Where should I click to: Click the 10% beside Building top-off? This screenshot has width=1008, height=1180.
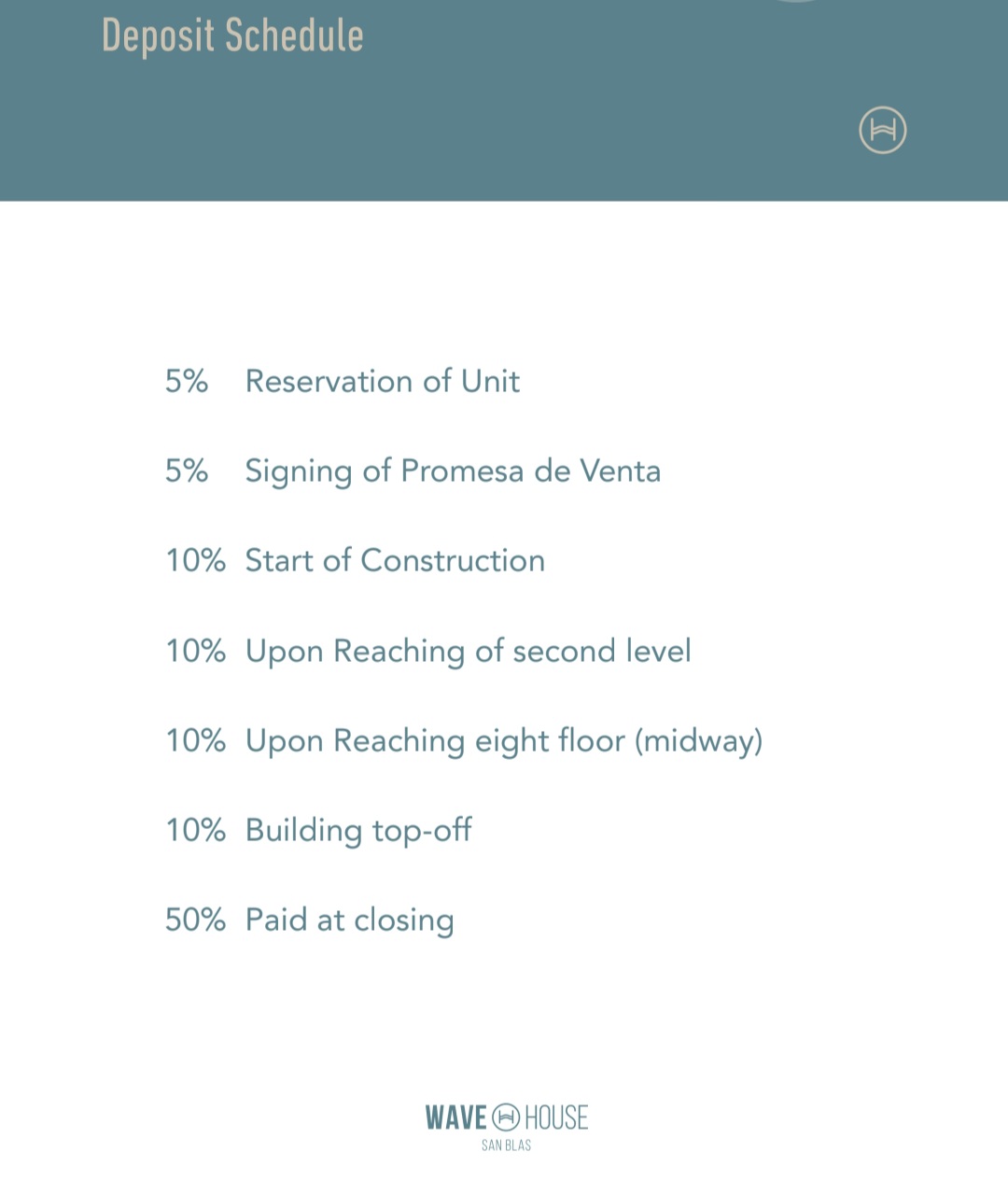[x=195, y=830]
